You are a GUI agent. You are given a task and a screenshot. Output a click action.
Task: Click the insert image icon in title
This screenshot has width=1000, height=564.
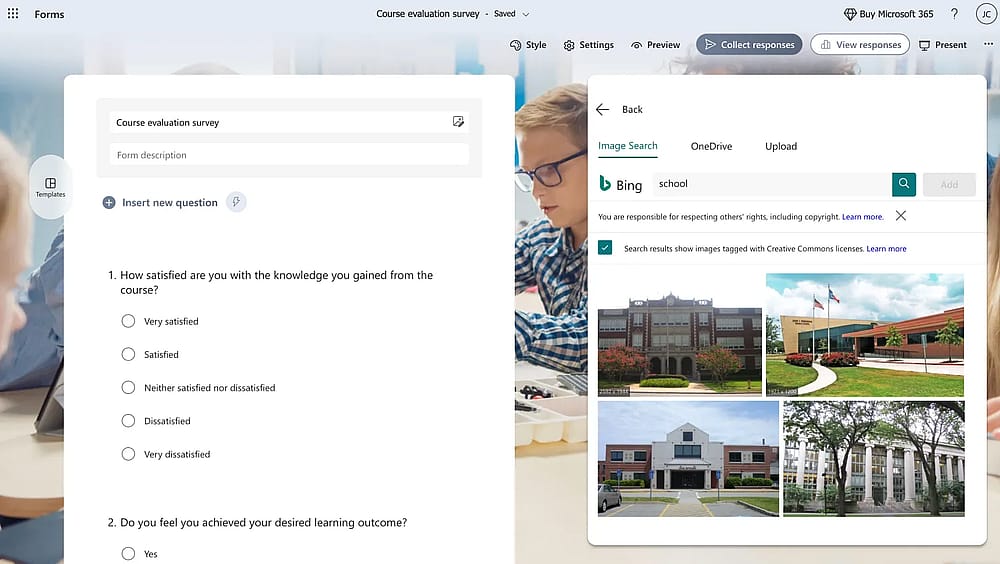[458, 121]
